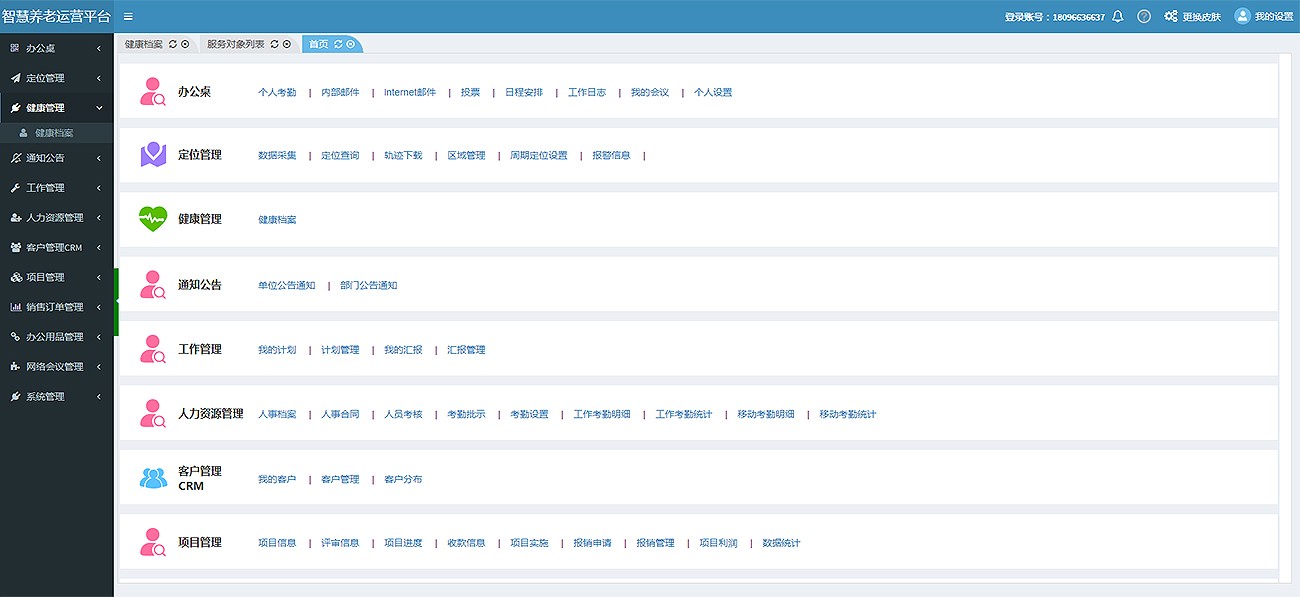Click the sidebar 人力资源管理 user-plus icon
The image size is (1300, 597).
tap(15, 217)
